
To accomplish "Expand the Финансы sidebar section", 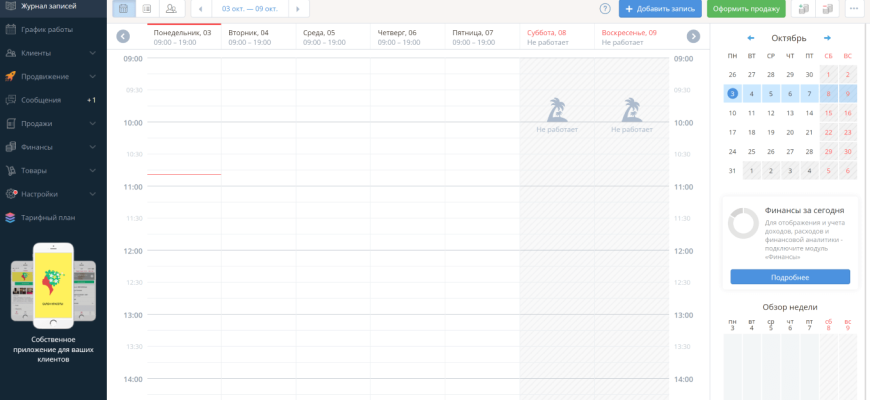I will coord(92,147).
